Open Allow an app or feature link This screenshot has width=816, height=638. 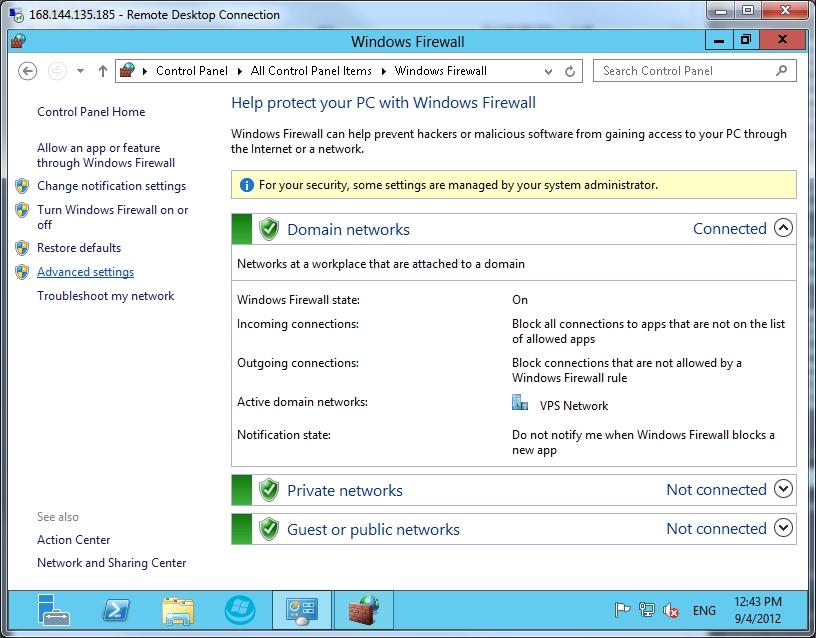point(106,155)
